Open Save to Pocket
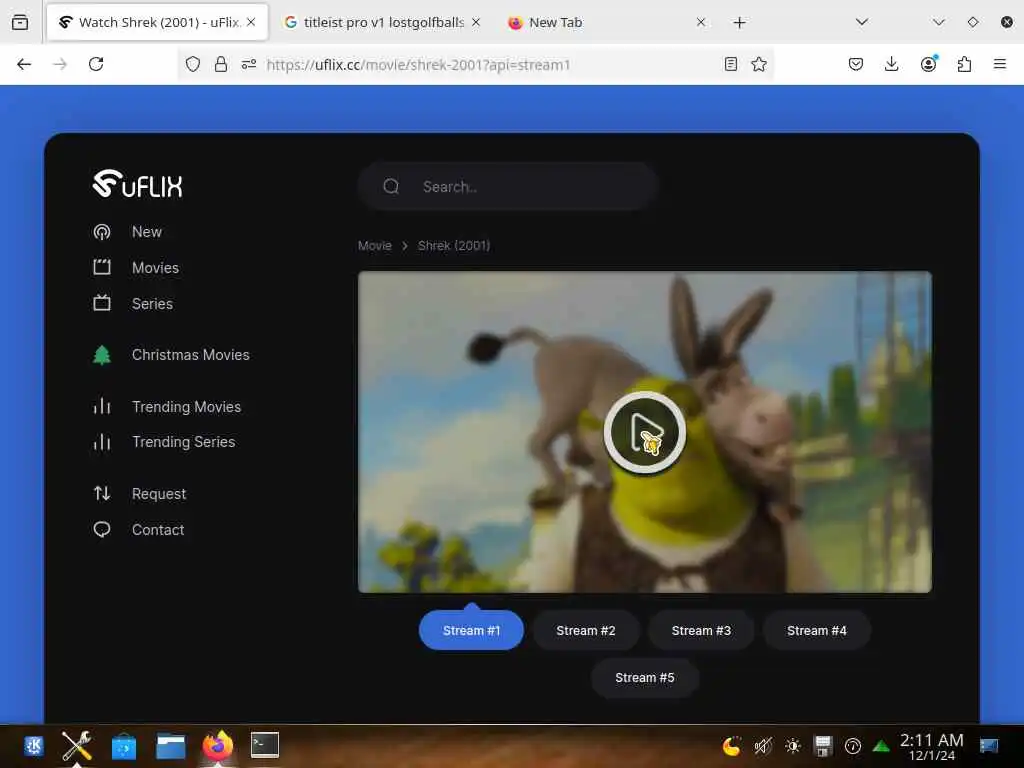Screen dimensions: 1024x768 [x=856, y=64]
